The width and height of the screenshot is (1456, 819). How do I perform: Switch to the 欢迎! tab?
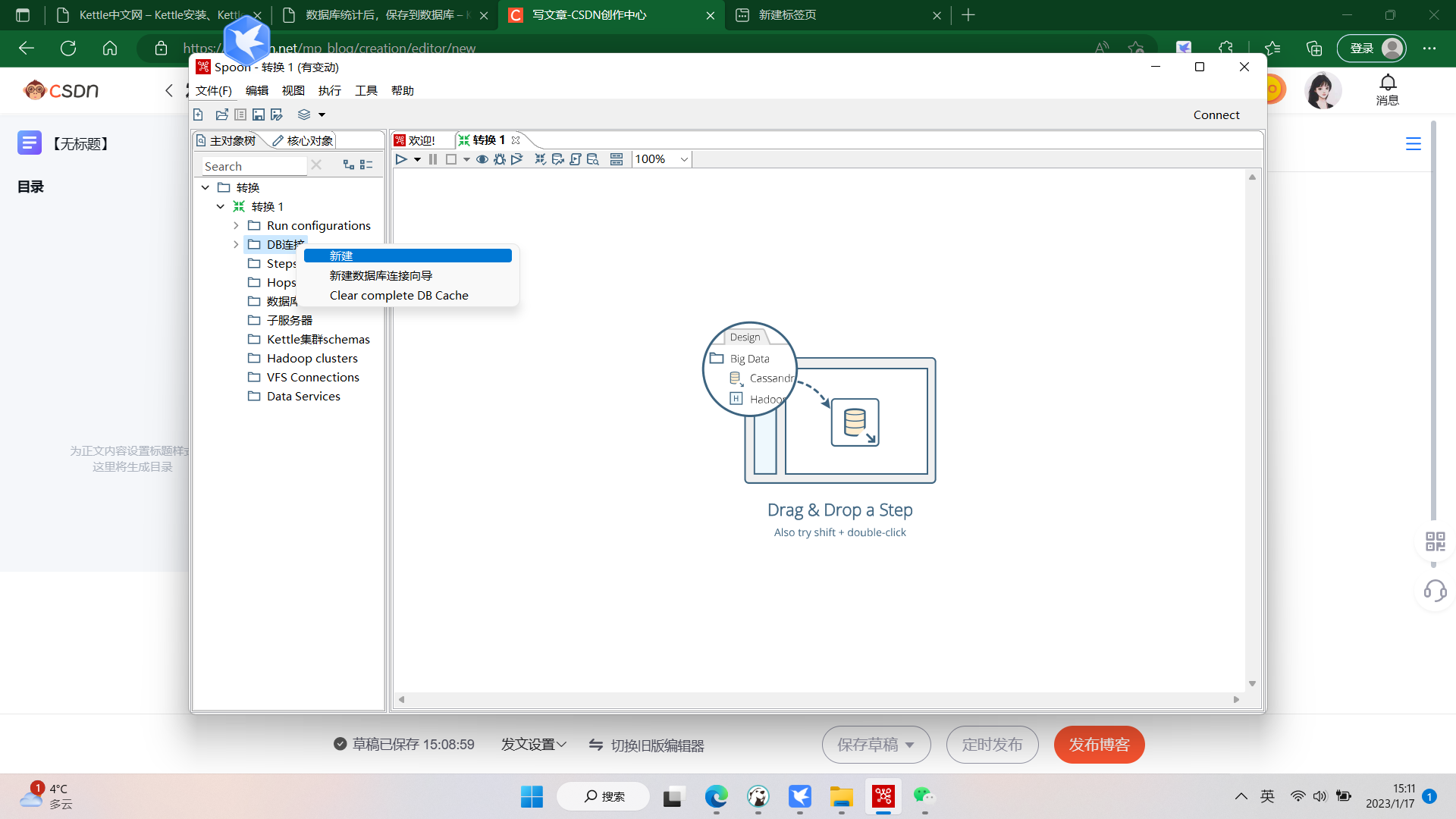click(x=416, y=140)
